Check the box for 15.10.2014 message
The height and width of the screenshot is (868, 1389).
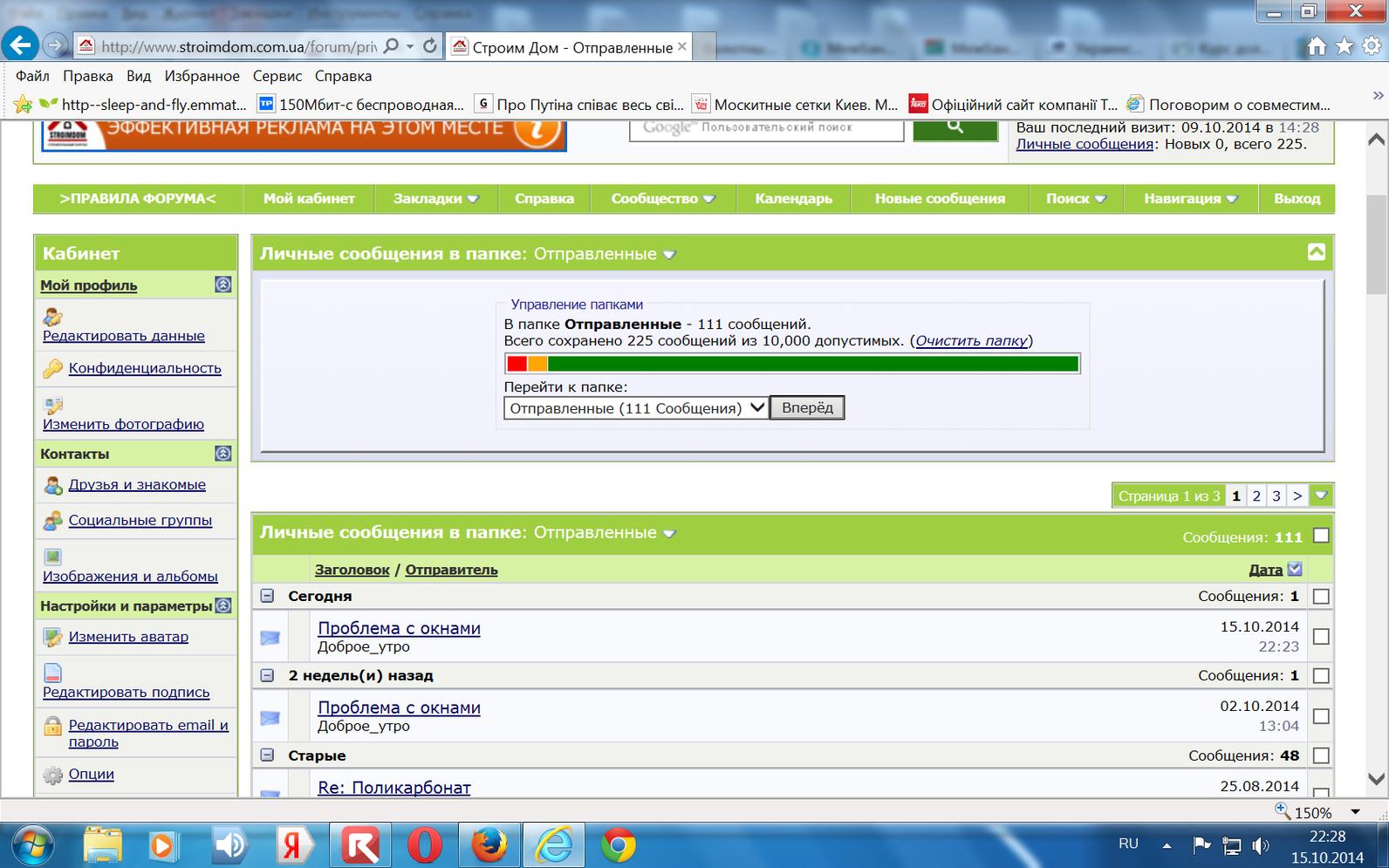point(1321,637)
